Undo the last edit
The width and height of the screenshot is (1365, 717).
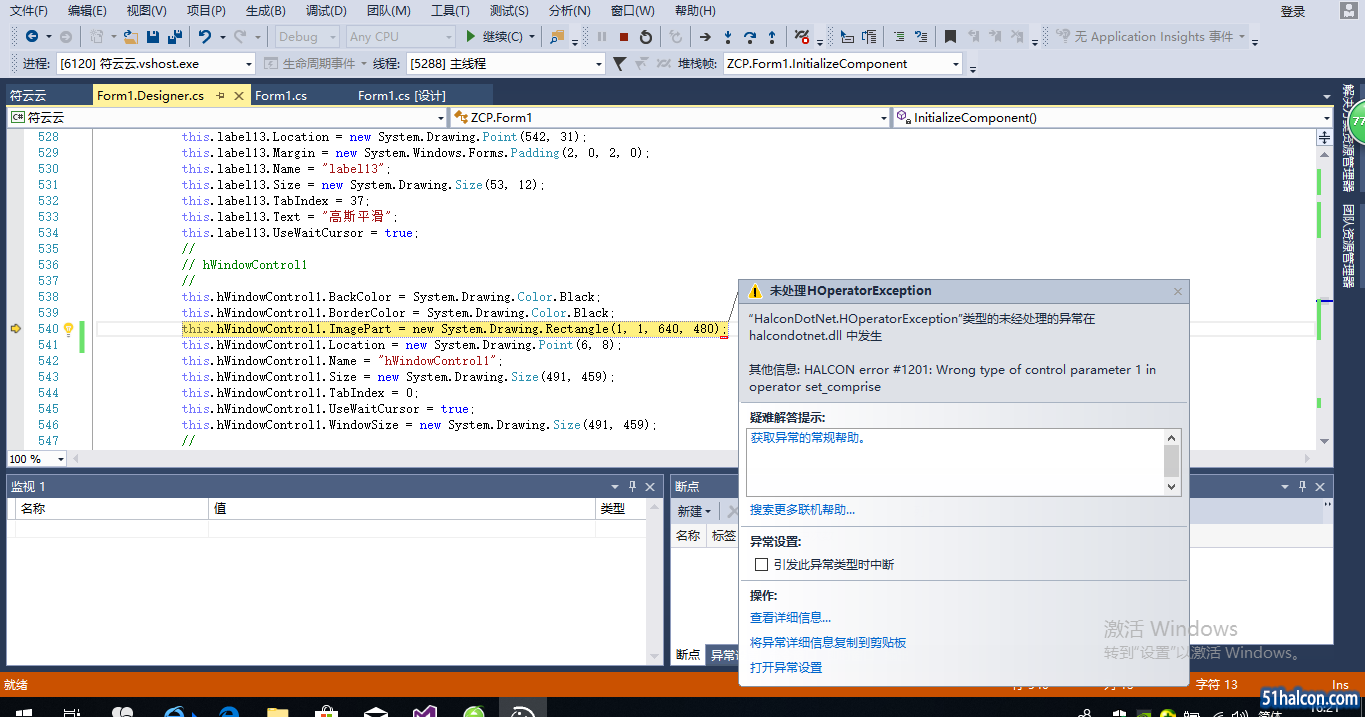pos(204,37)
